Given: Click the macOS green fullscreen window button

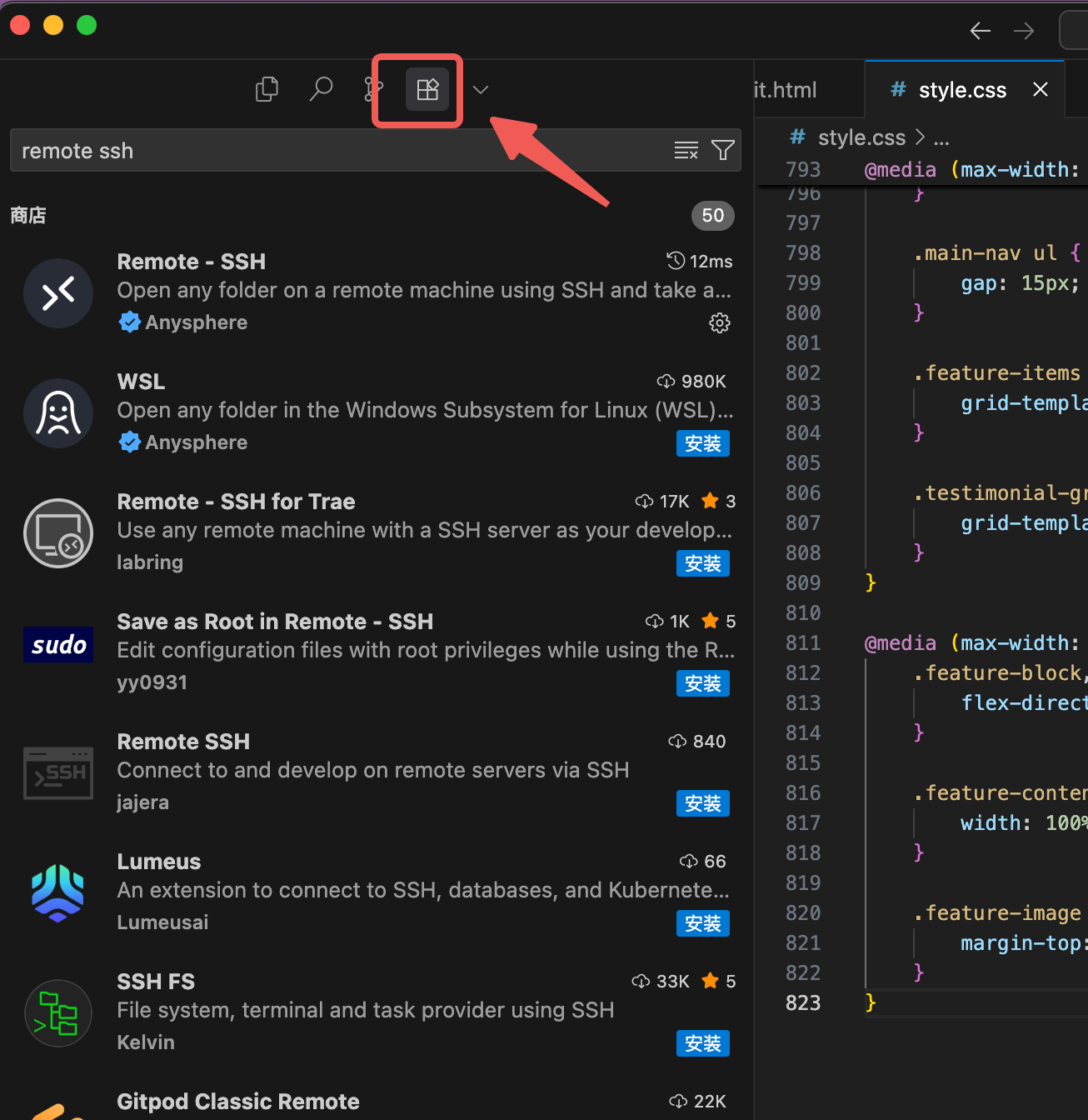Looking at the screenshot, I should 87,25.
